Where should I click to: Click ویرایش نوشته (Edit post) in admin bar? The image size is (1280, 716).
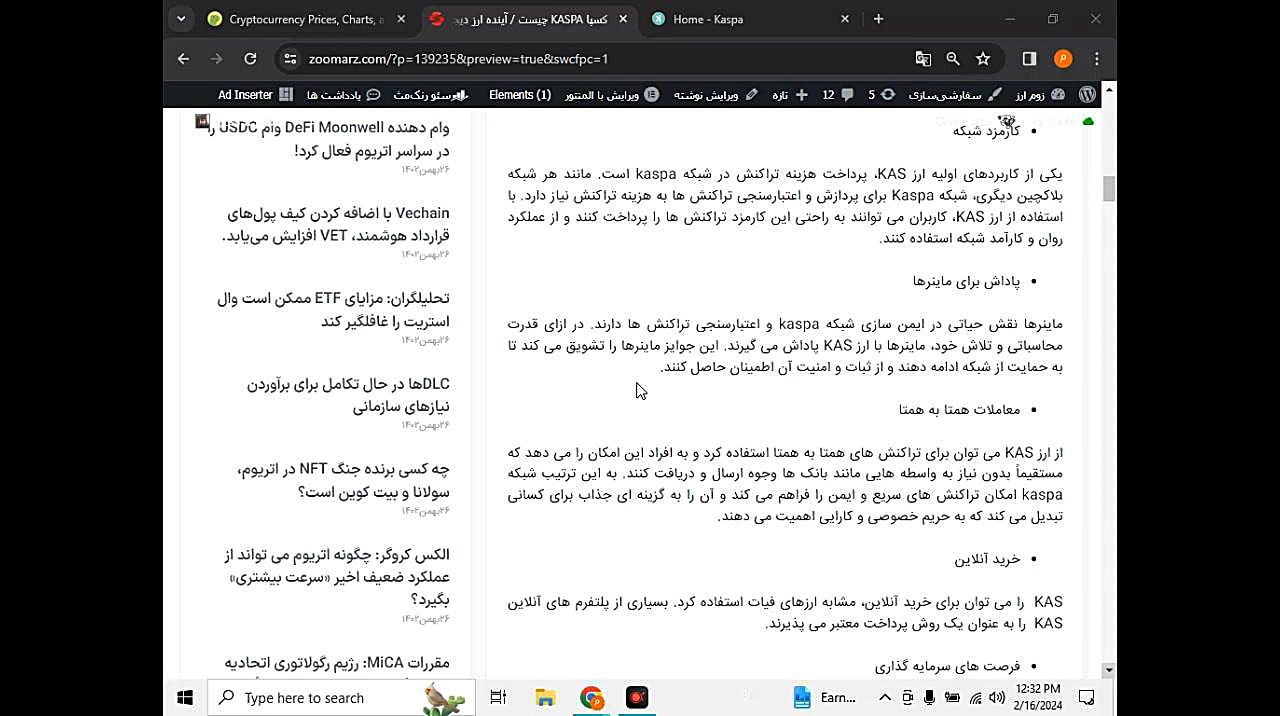pyautogui.click(x=715, y=95)
